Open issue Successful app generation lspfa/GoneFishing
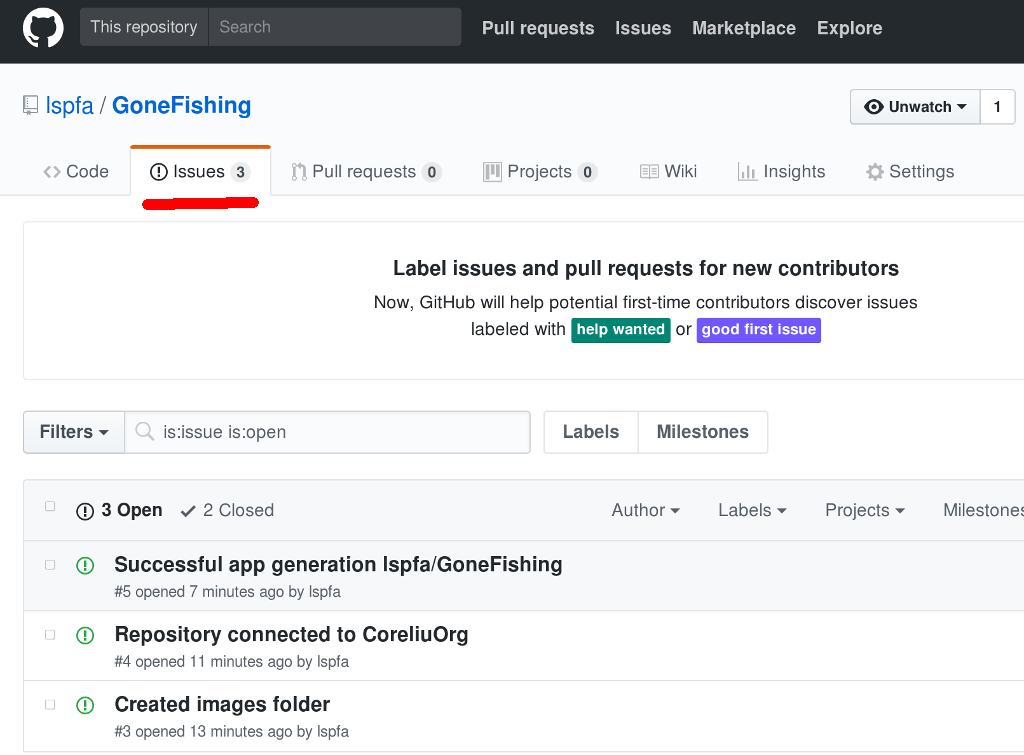 point(338,564)
